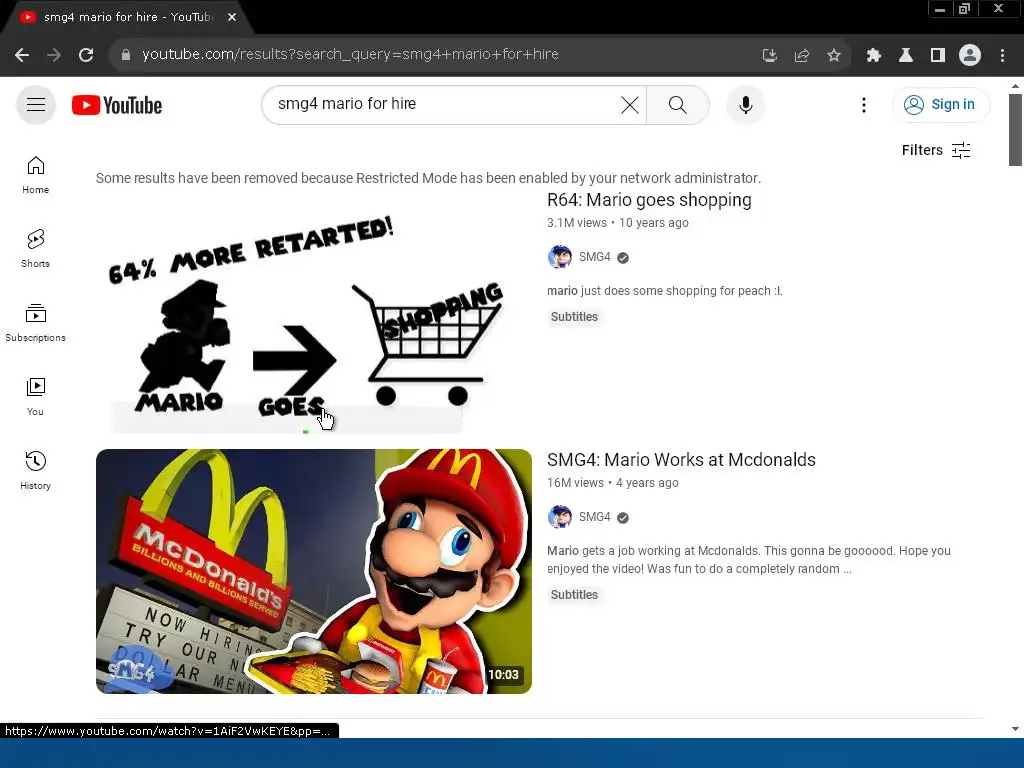Open 'SMG4: Mario Works at Mcdonalds' title
The image size is (1024, 768).
tap(681, 460)
